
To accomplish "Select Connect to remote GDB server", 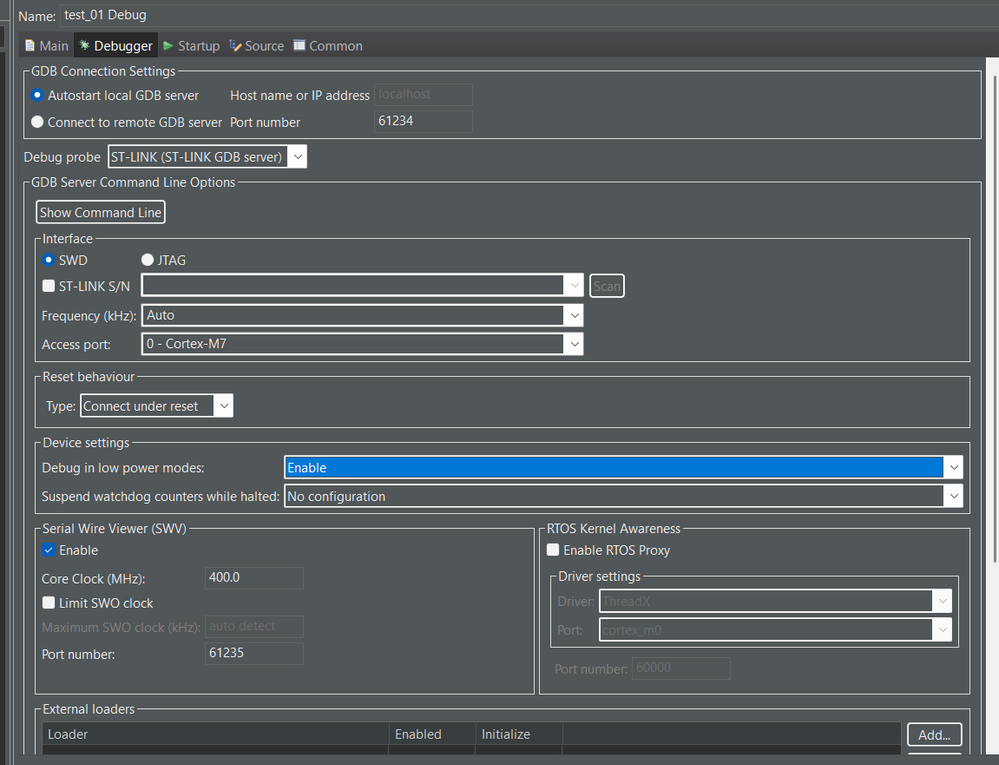I will 38,122.
